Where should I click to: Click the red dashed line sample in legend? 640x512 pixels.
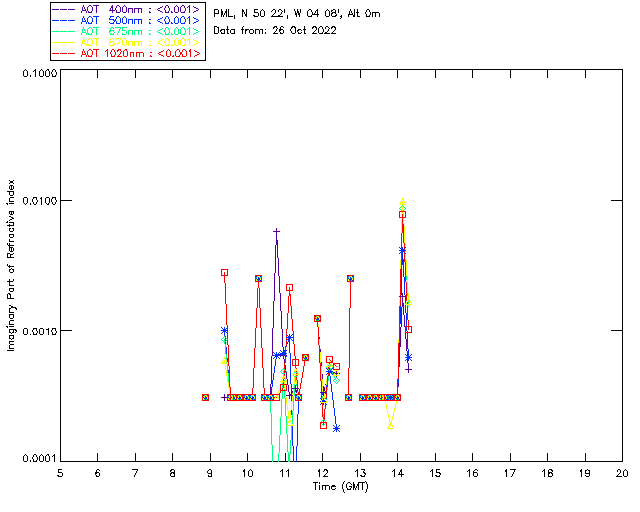[64, 53]
